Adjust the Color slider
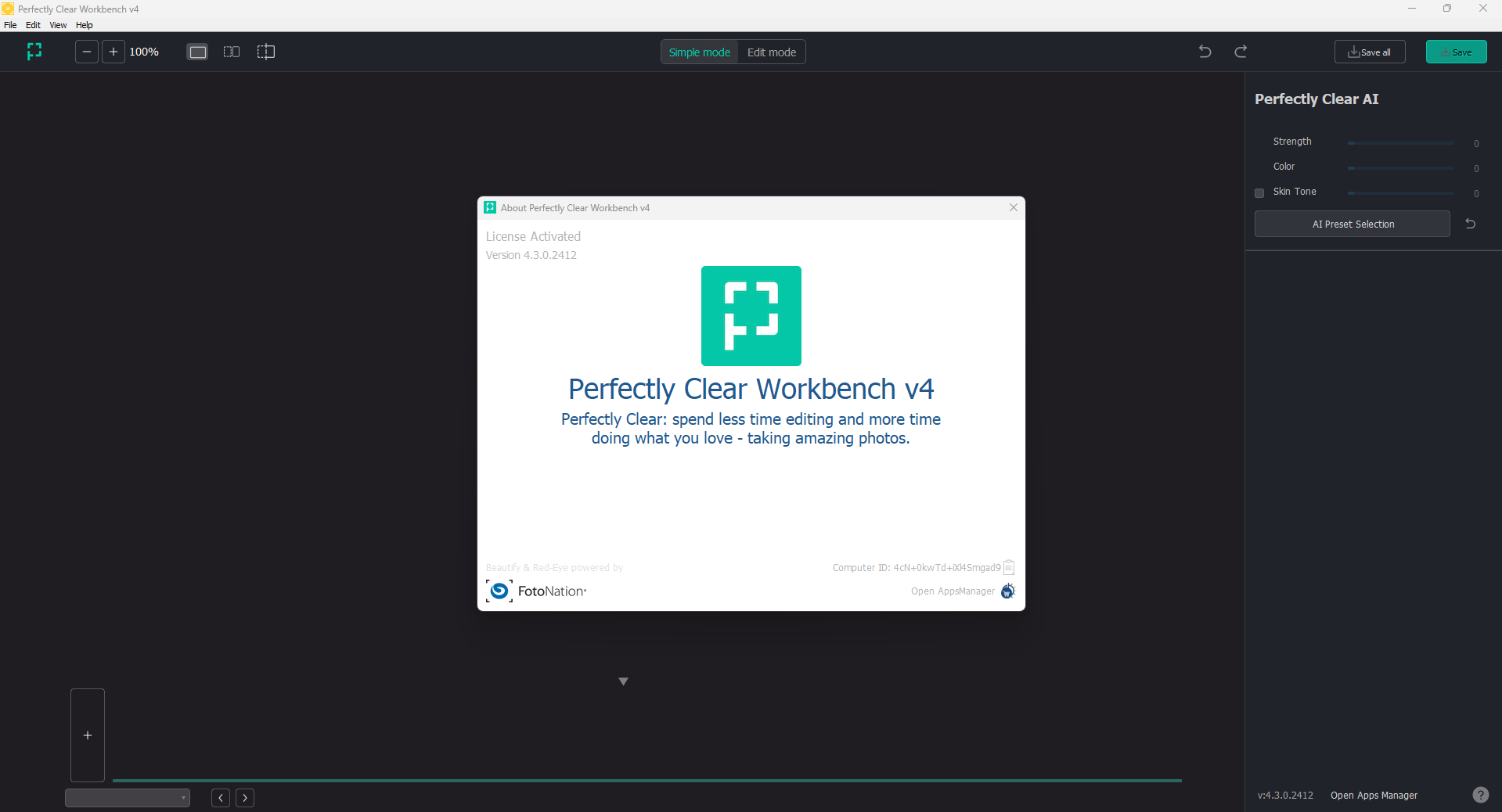 pos(1400,168)
